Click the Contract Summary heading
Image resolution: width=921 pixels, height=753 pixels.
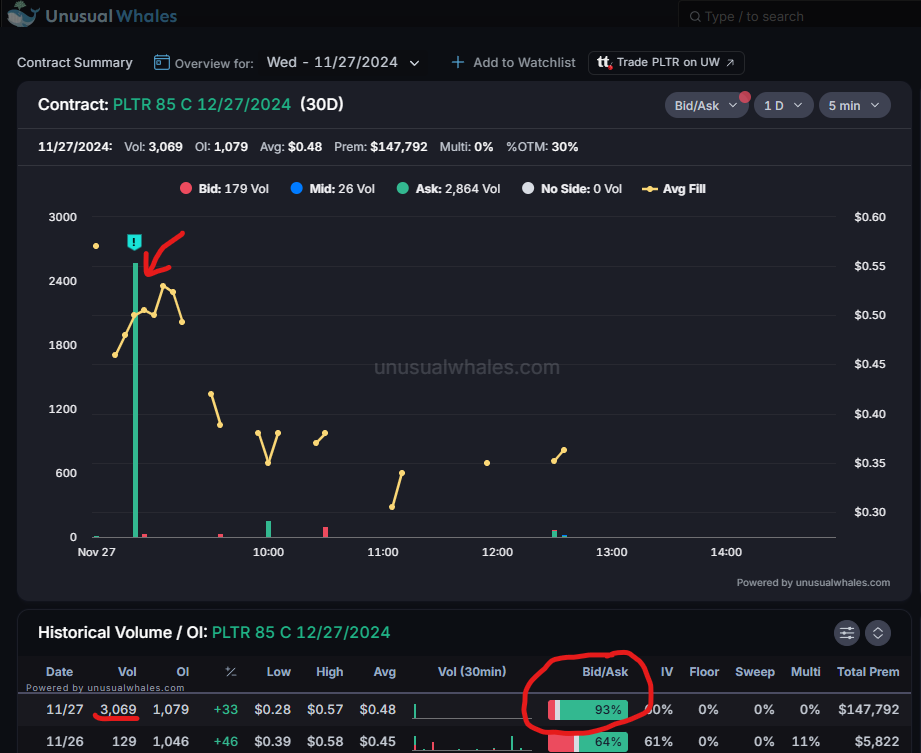(x=75, y=62)
